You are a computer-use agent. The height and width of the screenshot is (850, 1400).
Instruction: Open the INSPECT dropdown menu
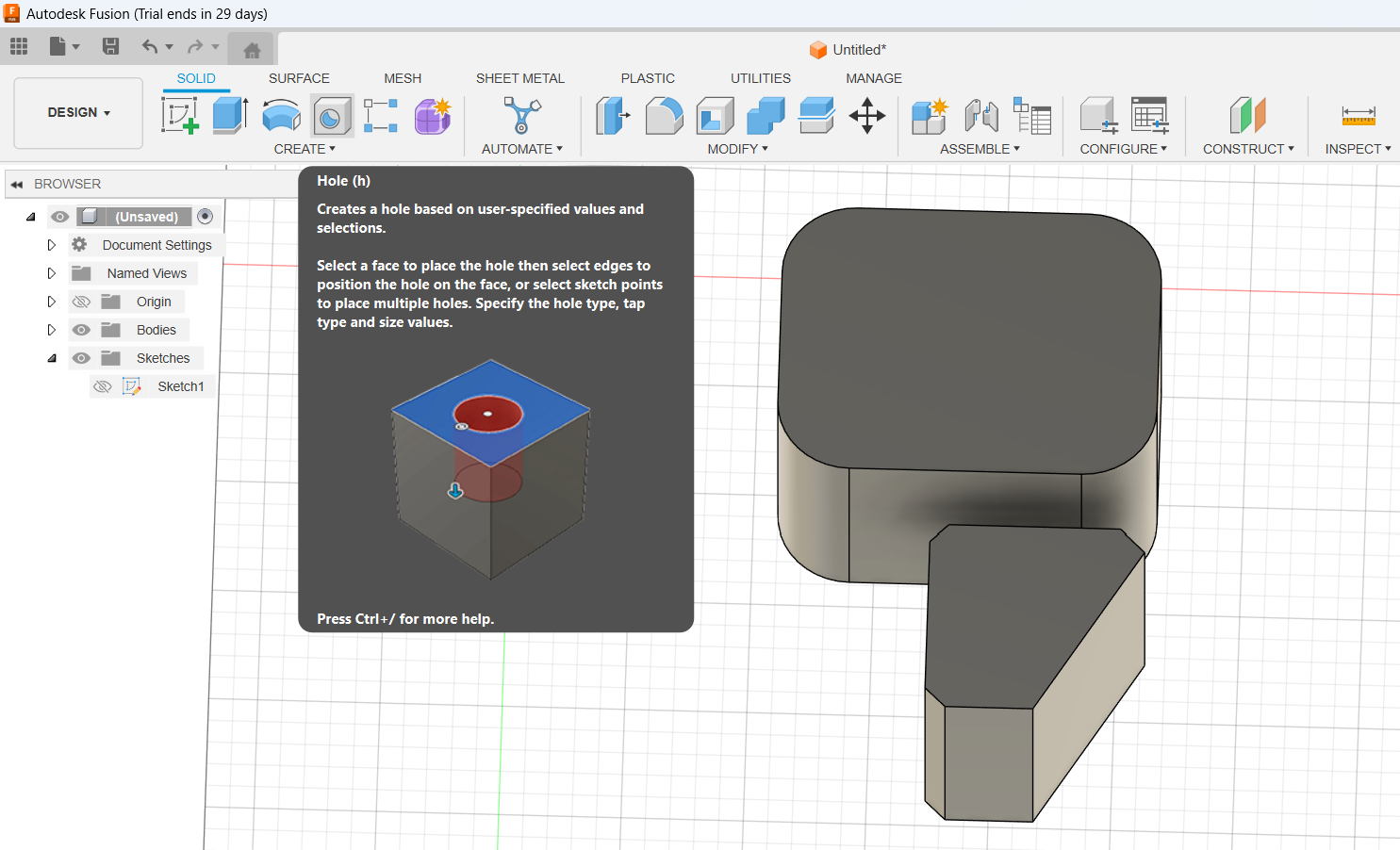(x=1359, y=149)
